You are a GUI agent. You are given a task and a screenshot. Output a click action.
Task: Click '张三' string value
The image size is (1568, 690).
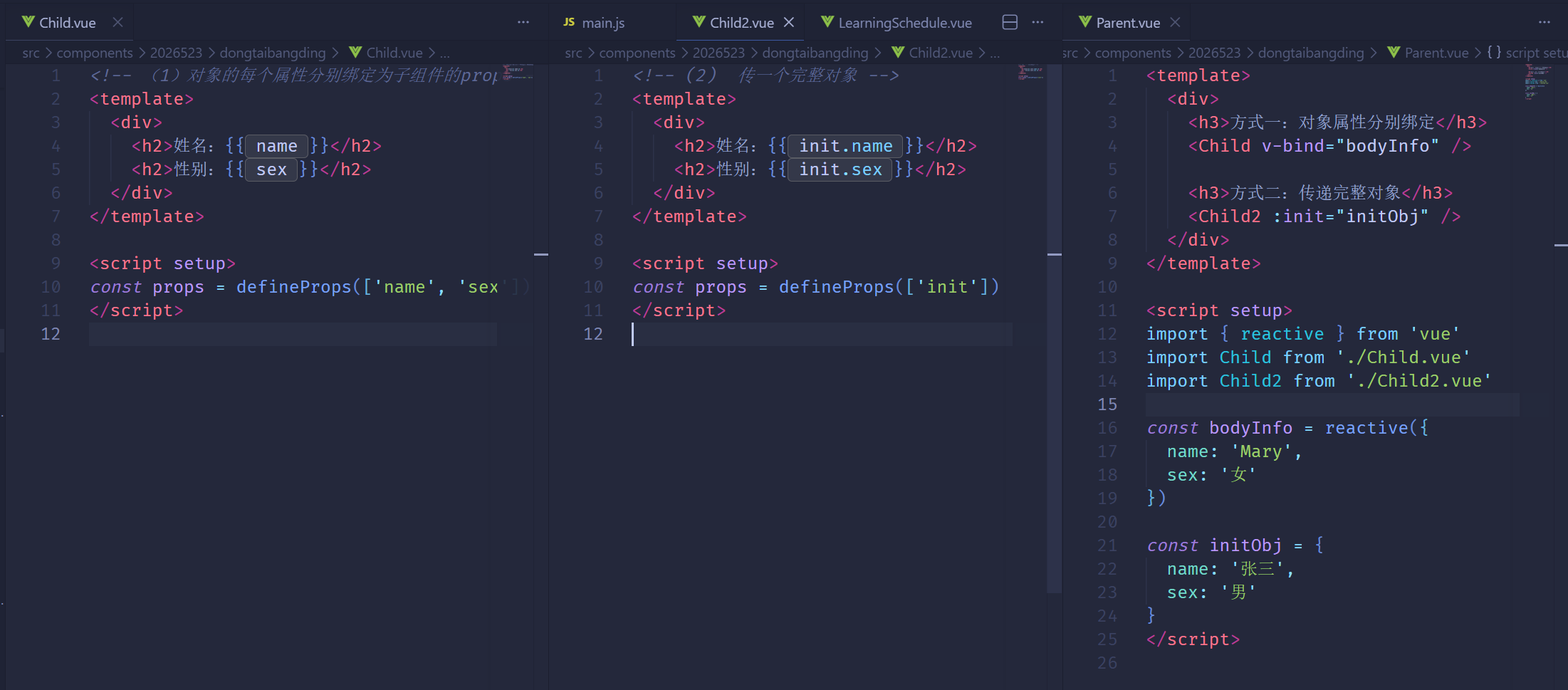pos(1263,569)
